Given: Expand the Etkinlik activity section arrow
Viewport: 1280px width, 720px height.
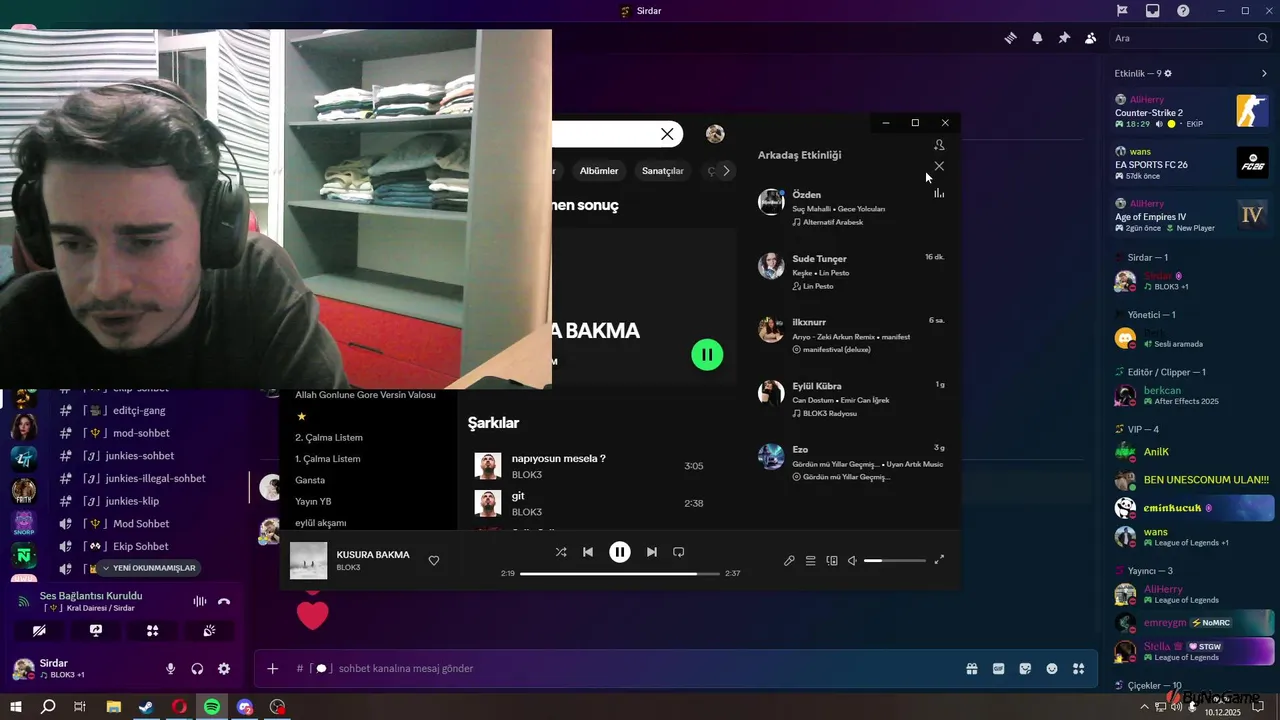Looking at the screenshot, I should (1264, 73).
